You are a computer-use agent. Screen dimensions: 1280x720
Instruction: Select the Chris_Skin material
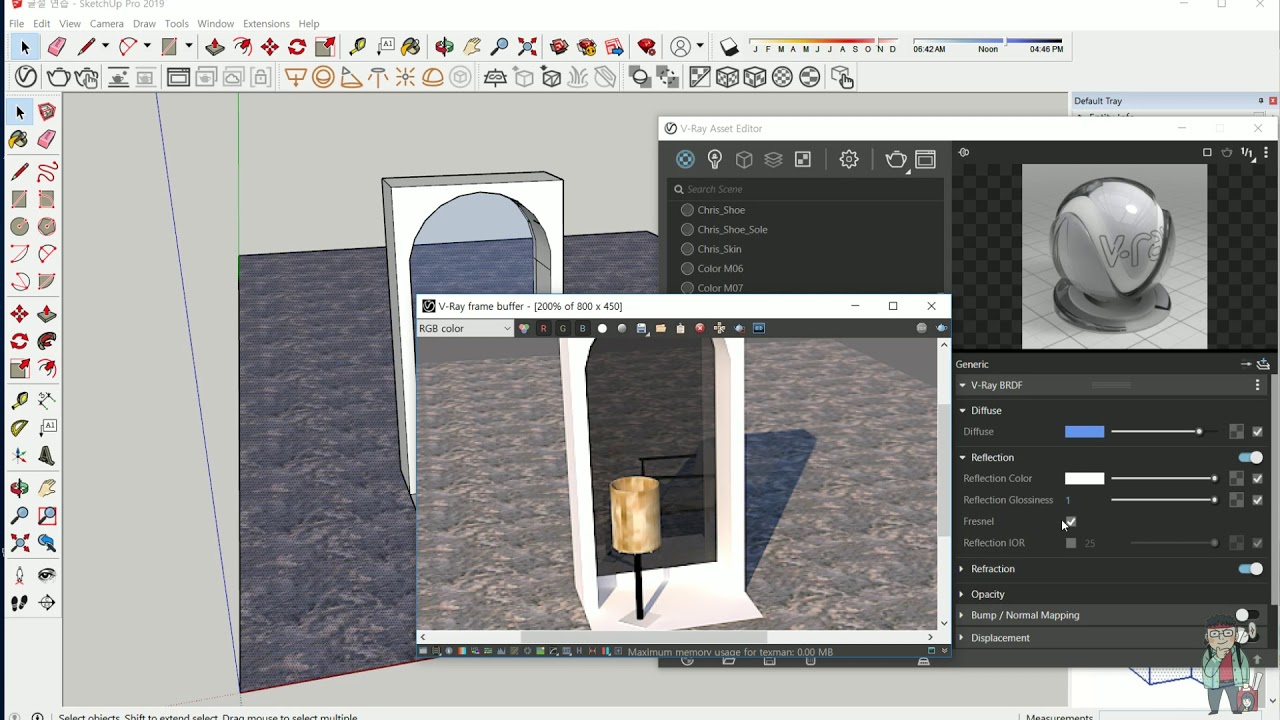(719, 249)
